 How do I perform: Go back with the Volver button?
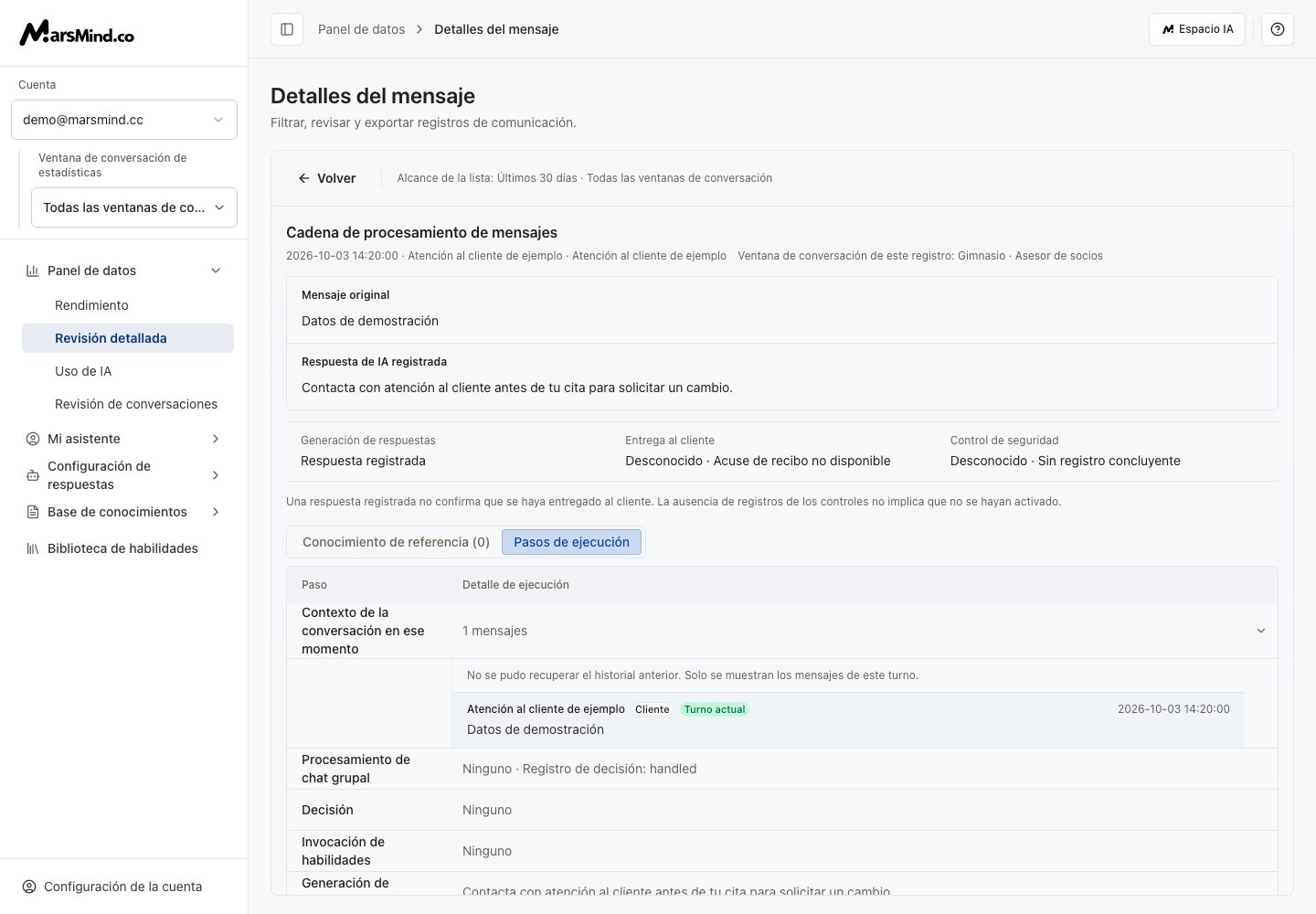(327, 178)
